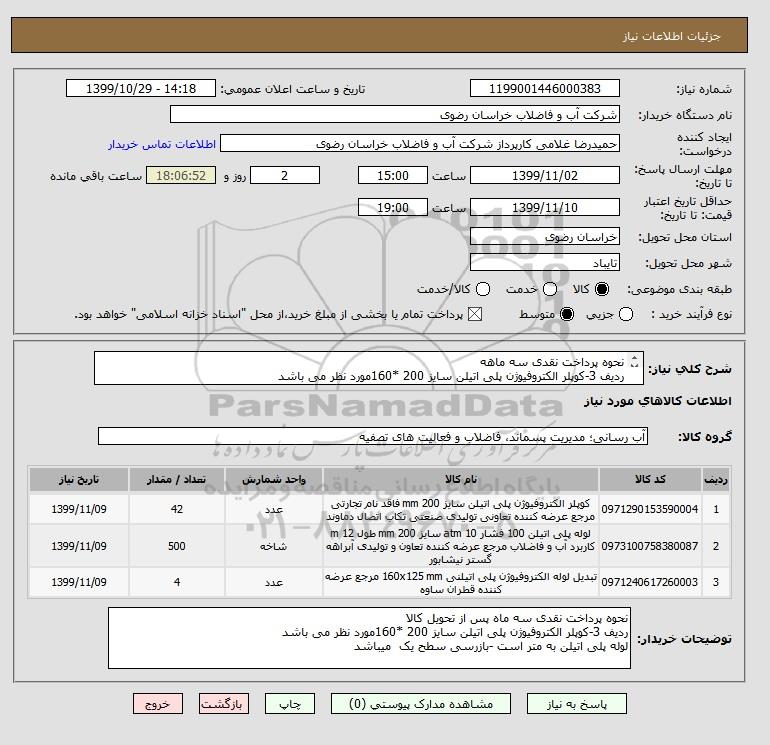Click quantity 500 in row 2
Image resolution: width=770 pixels, height=745 pixels.
(x=177, y=546)
